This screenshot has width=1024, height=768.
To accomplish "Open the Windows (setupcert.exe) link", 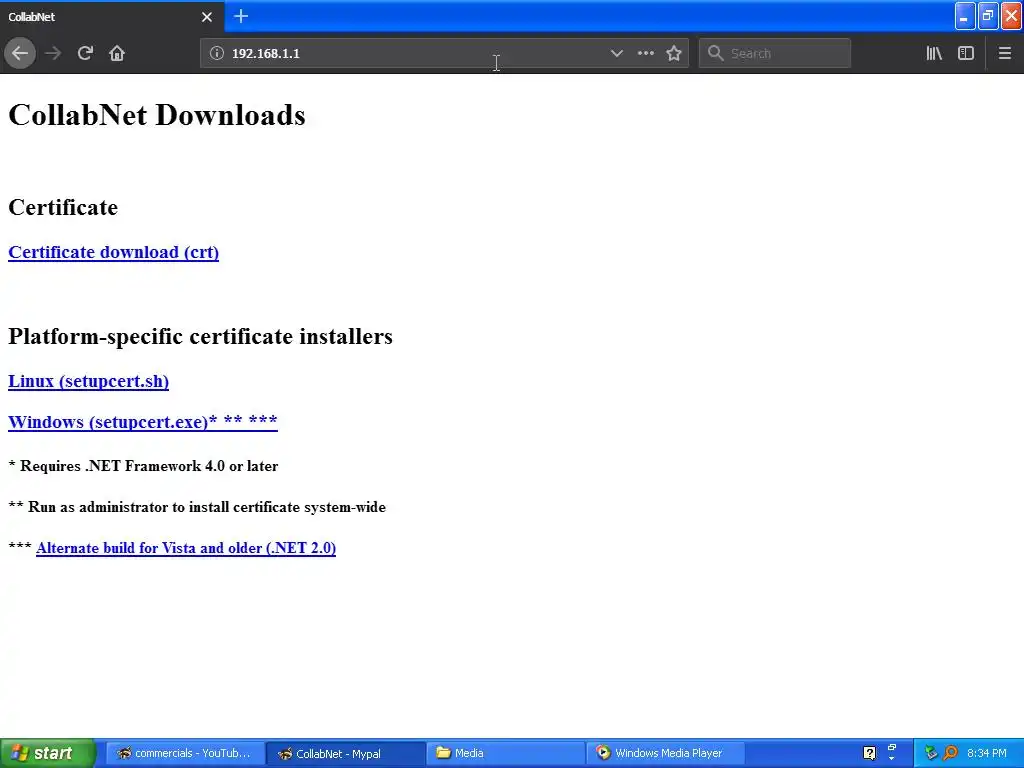I will (x=143, y=421).
